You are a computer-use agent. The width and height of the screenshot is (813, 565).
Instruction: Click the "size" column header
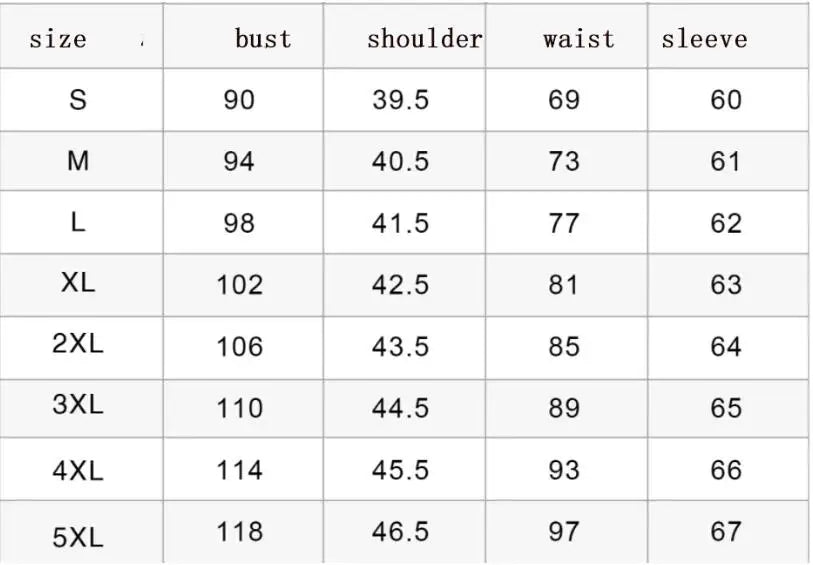(58, 39)
